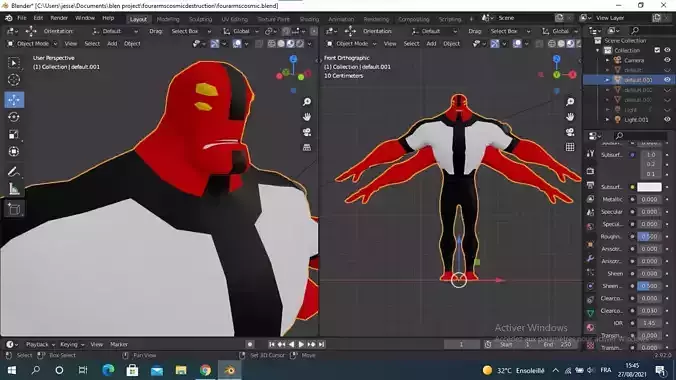Image resolution: width=676 pixels, height=380 pixels.
Task: Activate the Rotate tool
Action: coord(14,117)
